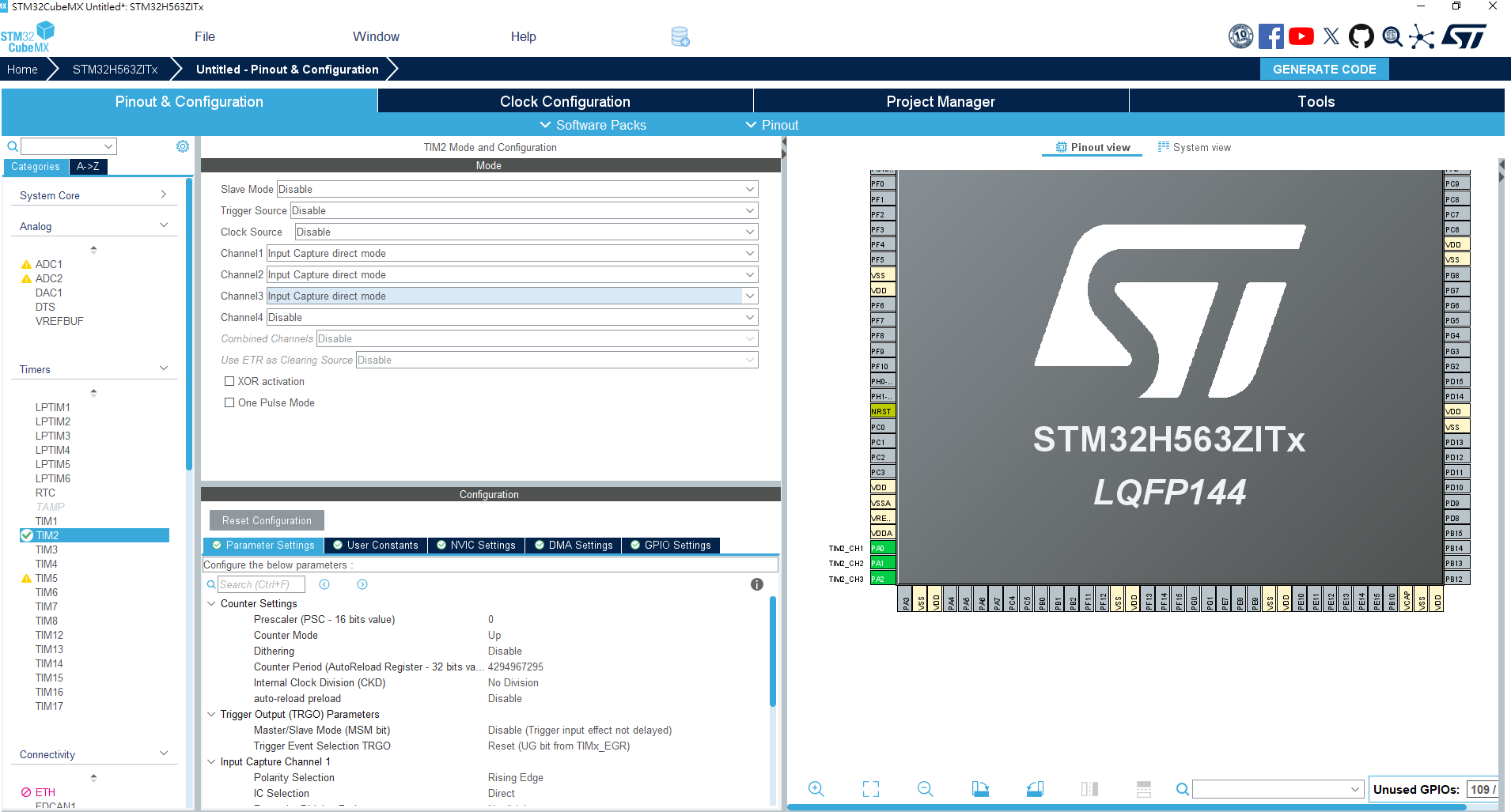Image resolution: width=1511 pixels, height=812 pixels.
Task: Open the YouTube channel icon
Action: (1301, 36)
